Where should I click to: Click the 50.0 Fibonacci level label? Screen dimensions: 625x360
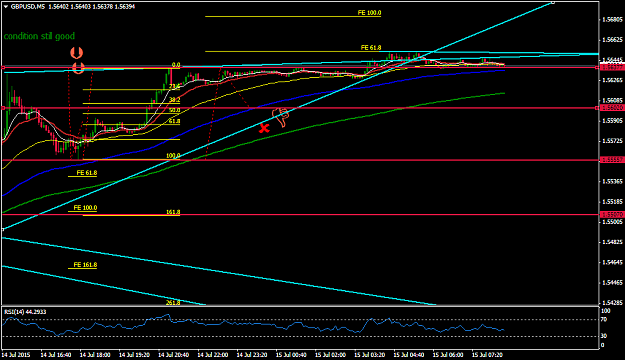click(x=175, y=110)
